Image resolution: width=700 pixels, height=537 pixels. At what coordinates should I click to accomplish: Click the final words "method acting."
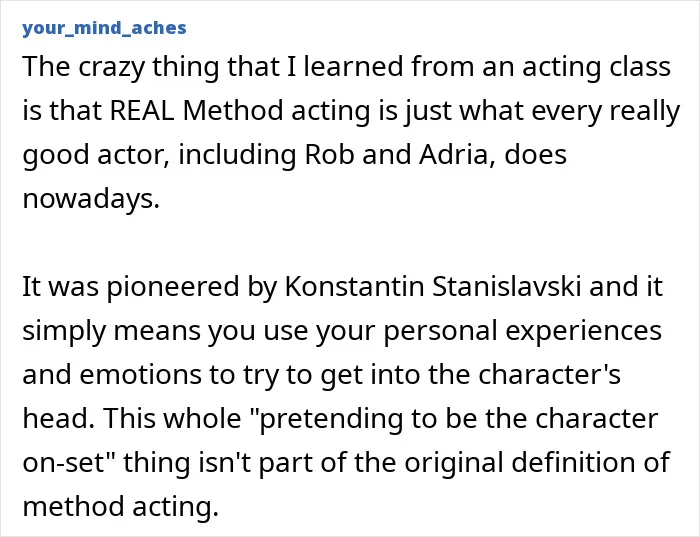coord(121,506)
